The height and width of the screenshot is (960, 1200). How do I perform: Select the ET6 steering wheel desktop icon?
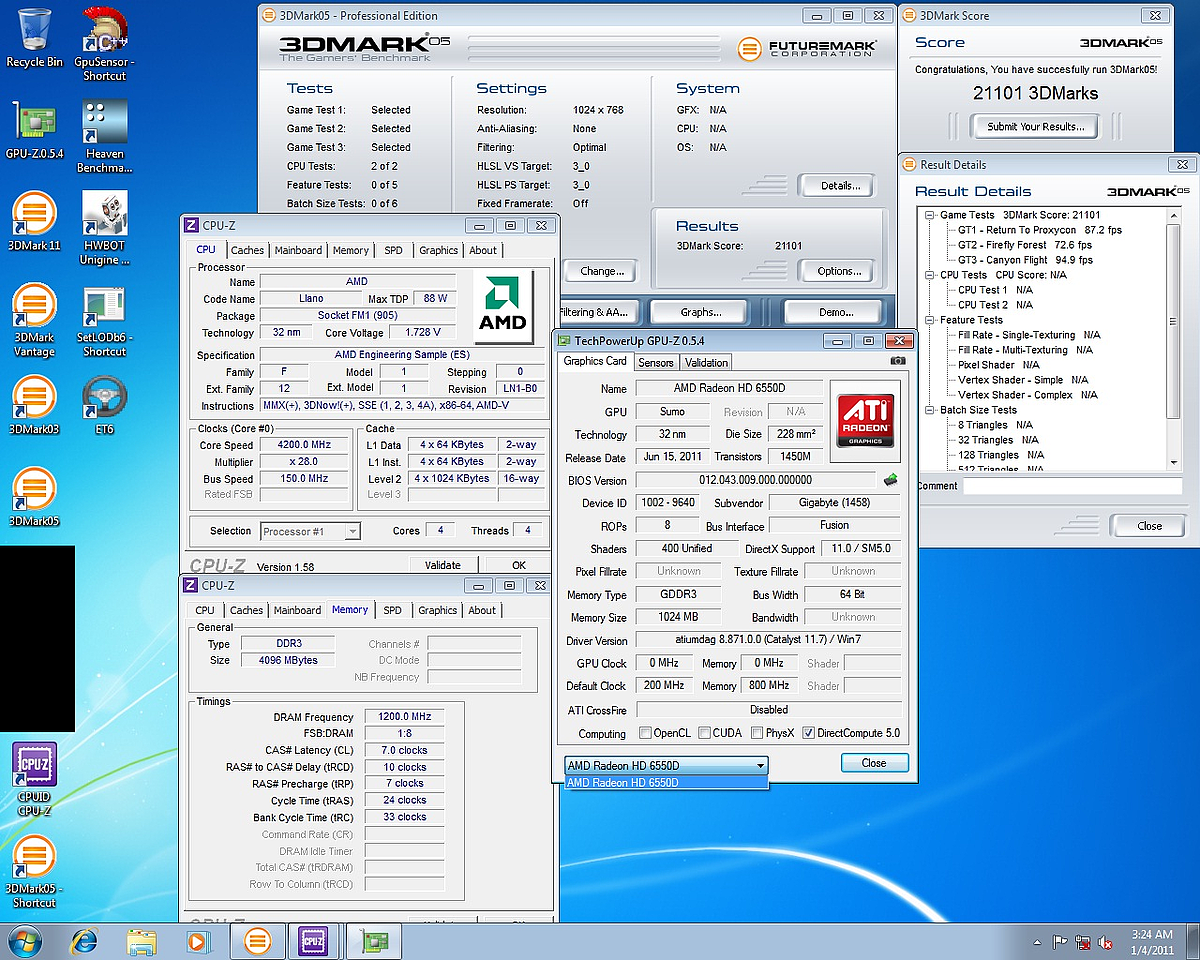point(105,406)
